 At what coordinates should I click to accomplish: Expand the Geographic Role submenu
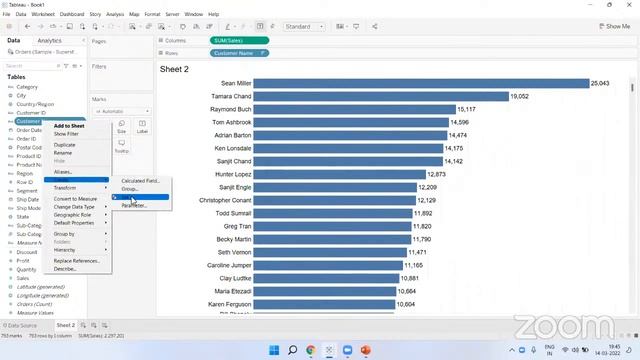click(77, 215)
